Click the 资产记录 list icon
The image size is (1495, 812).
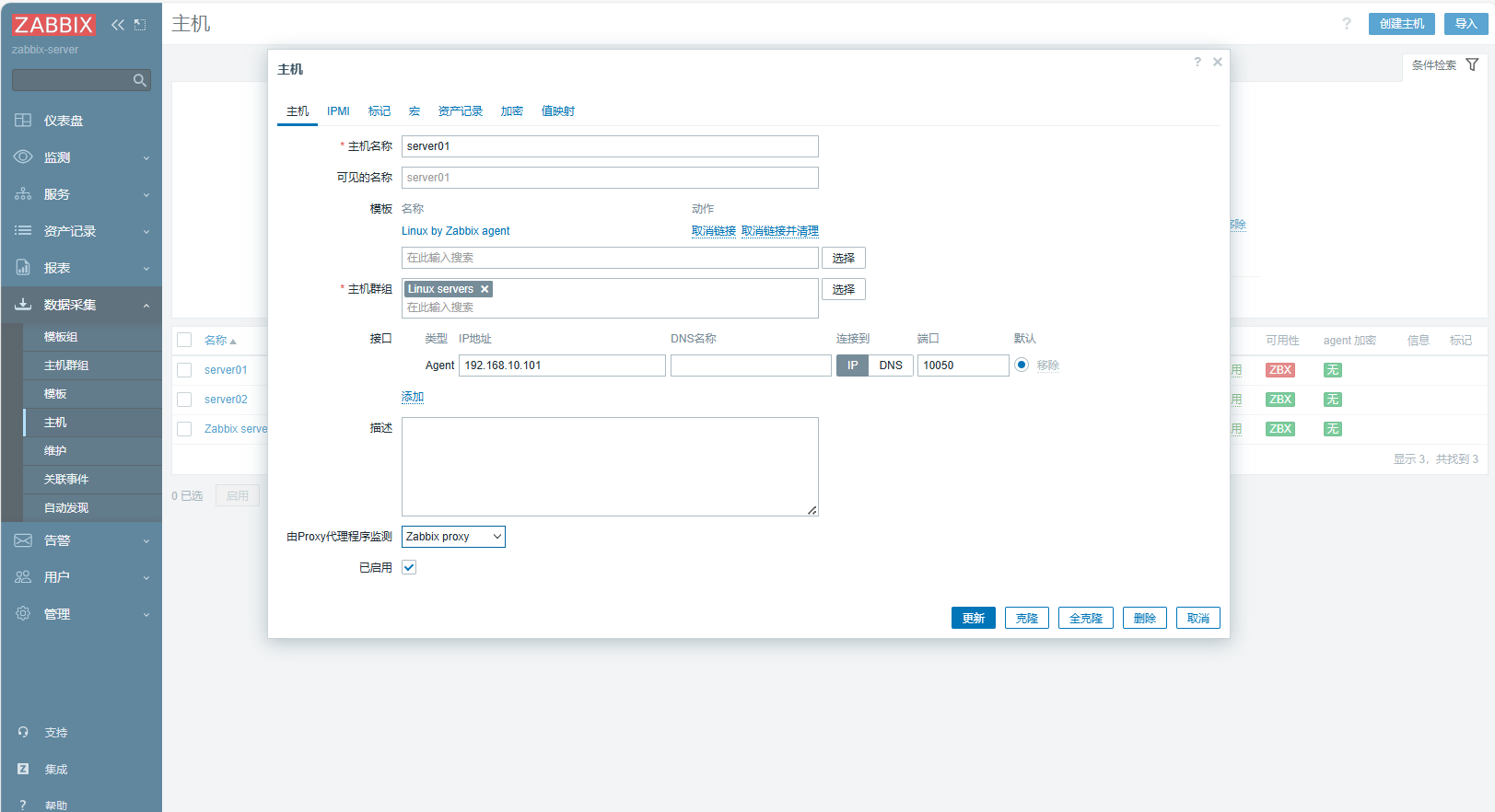[23, 231]
